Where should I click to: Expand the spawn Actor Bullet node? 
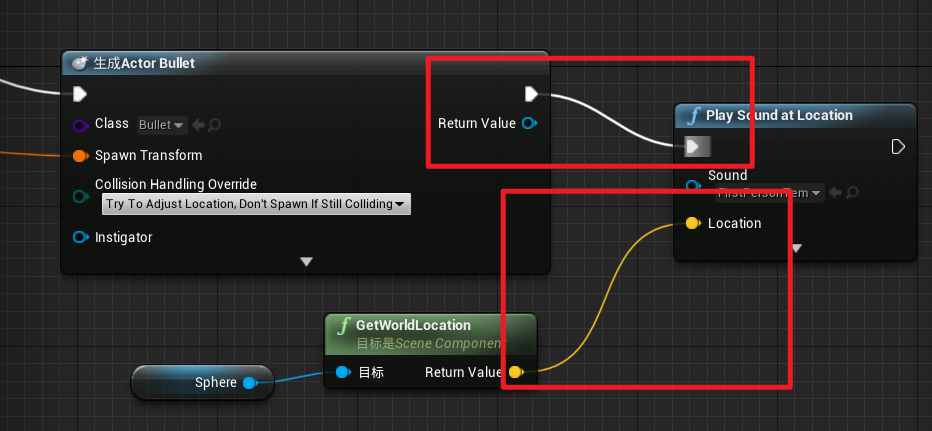[x=306, y=262]
